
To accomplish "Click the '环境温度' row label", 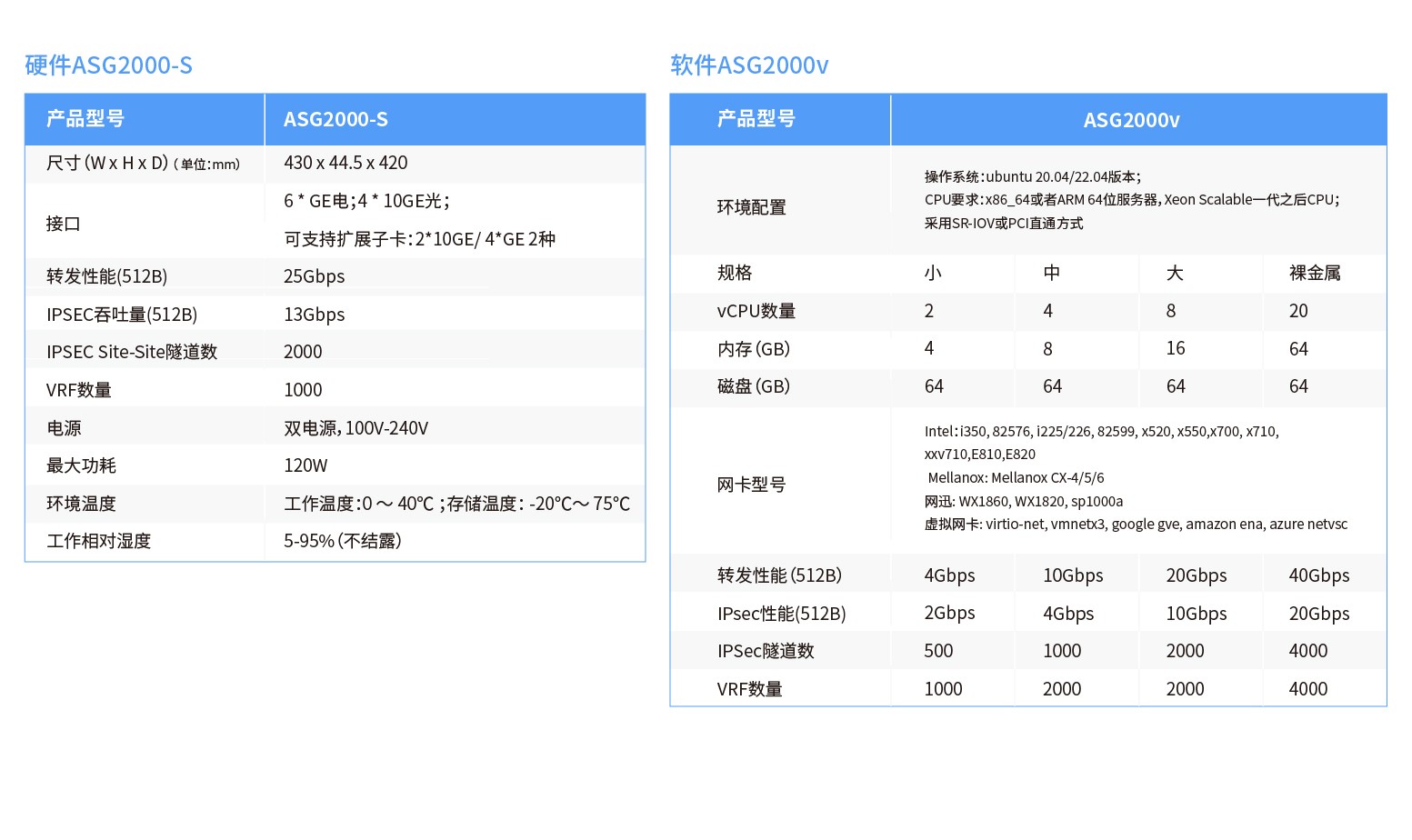I will pos(81,504).
